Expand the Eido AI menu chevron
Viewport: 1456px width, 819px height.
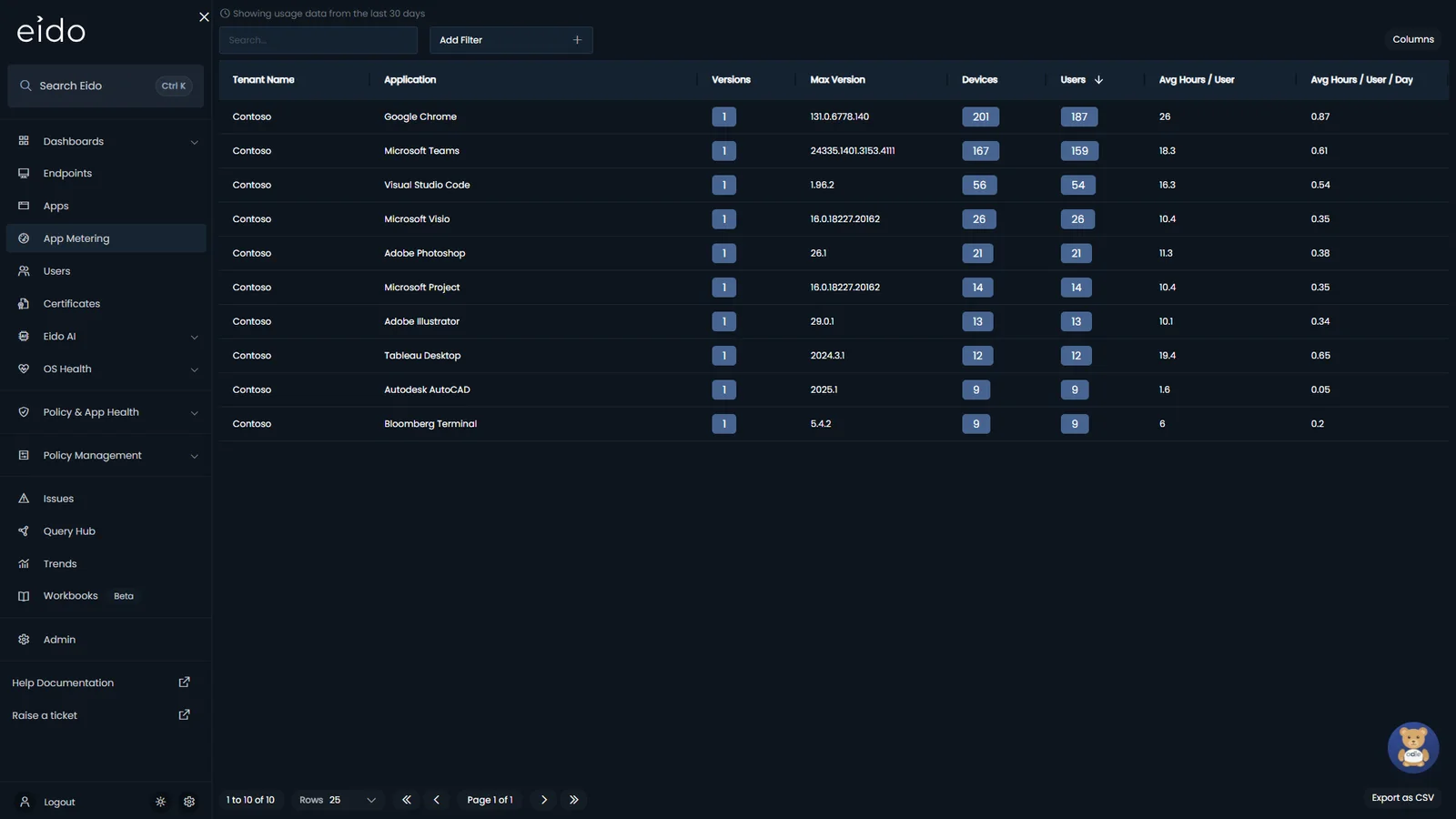[x=194, y=338]
